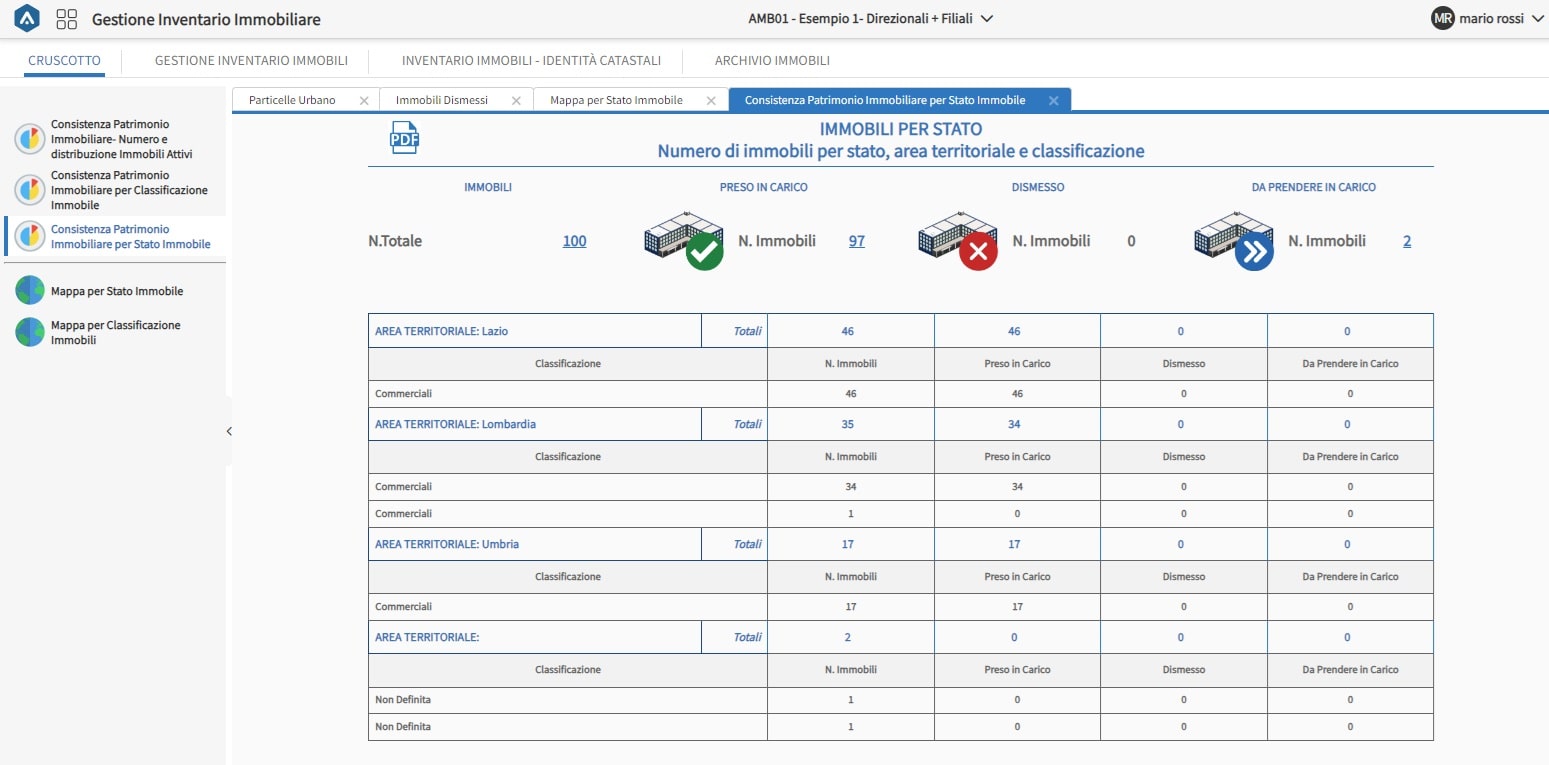
Task: Open sidebar Numero e distribuzione Immobili Attivi item
Action: (122, 140)
